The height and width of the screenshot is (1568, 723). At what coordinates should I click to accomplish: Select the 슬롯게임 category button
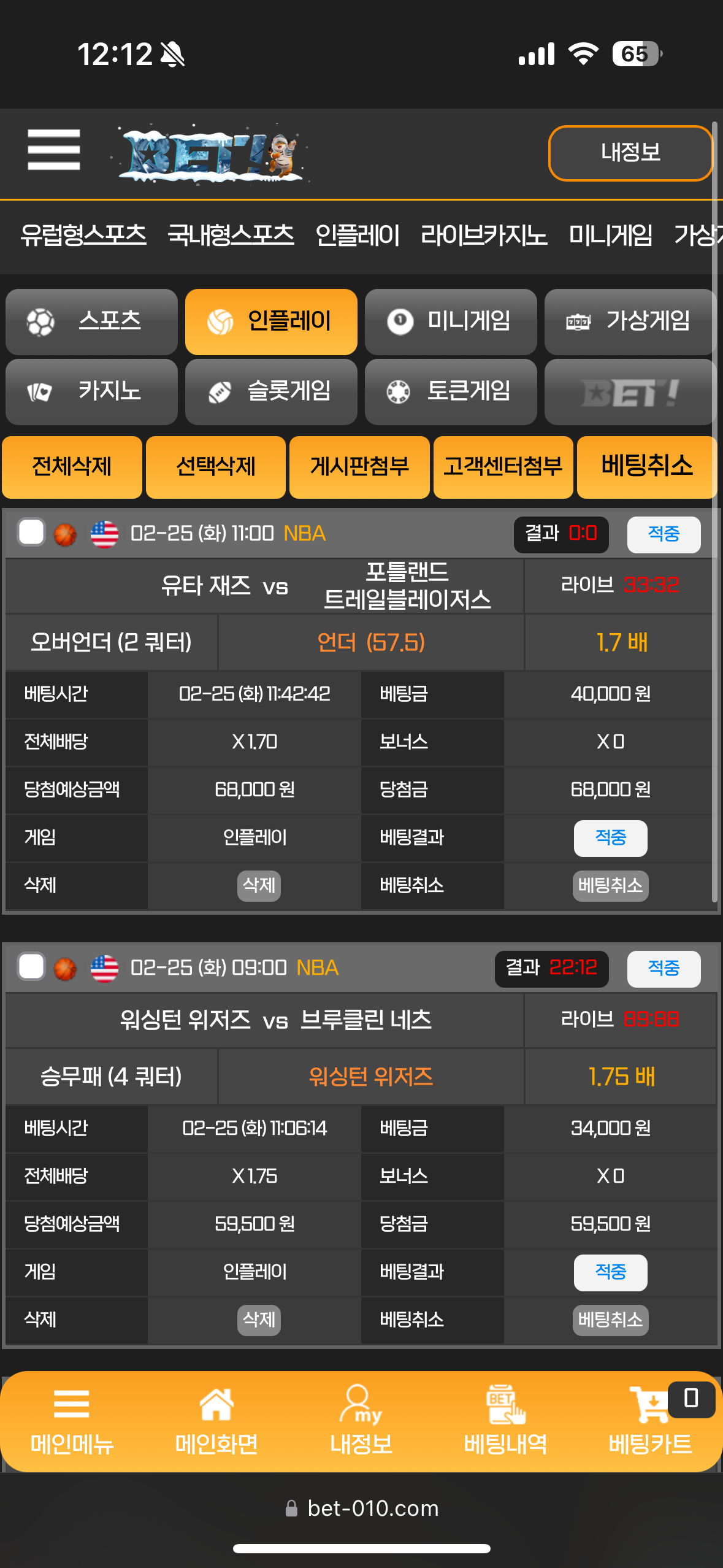click(x=271, y=392)
